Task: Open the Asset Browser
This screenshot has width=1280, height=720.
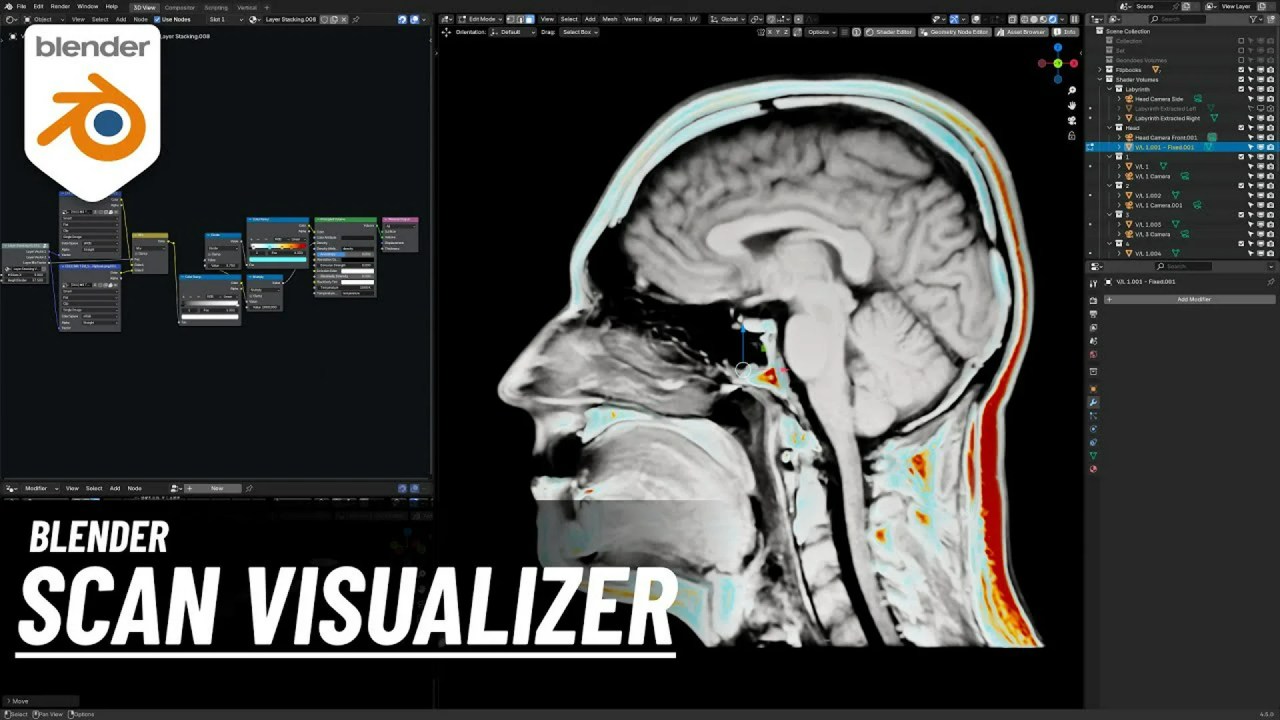Action: (x=1025, y=31)
